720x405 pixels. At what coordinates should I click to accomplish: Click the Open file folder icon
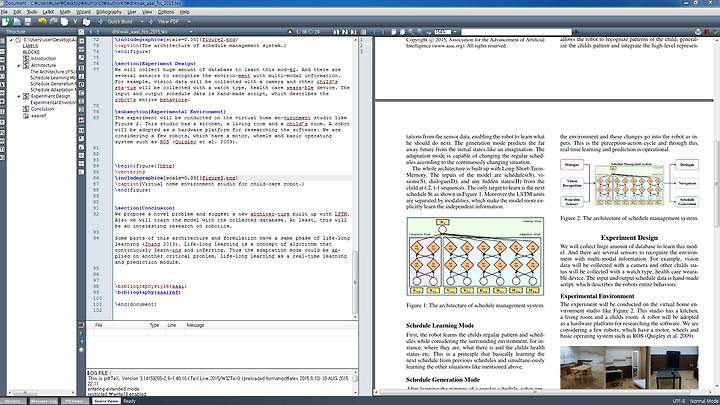[17, 22]
